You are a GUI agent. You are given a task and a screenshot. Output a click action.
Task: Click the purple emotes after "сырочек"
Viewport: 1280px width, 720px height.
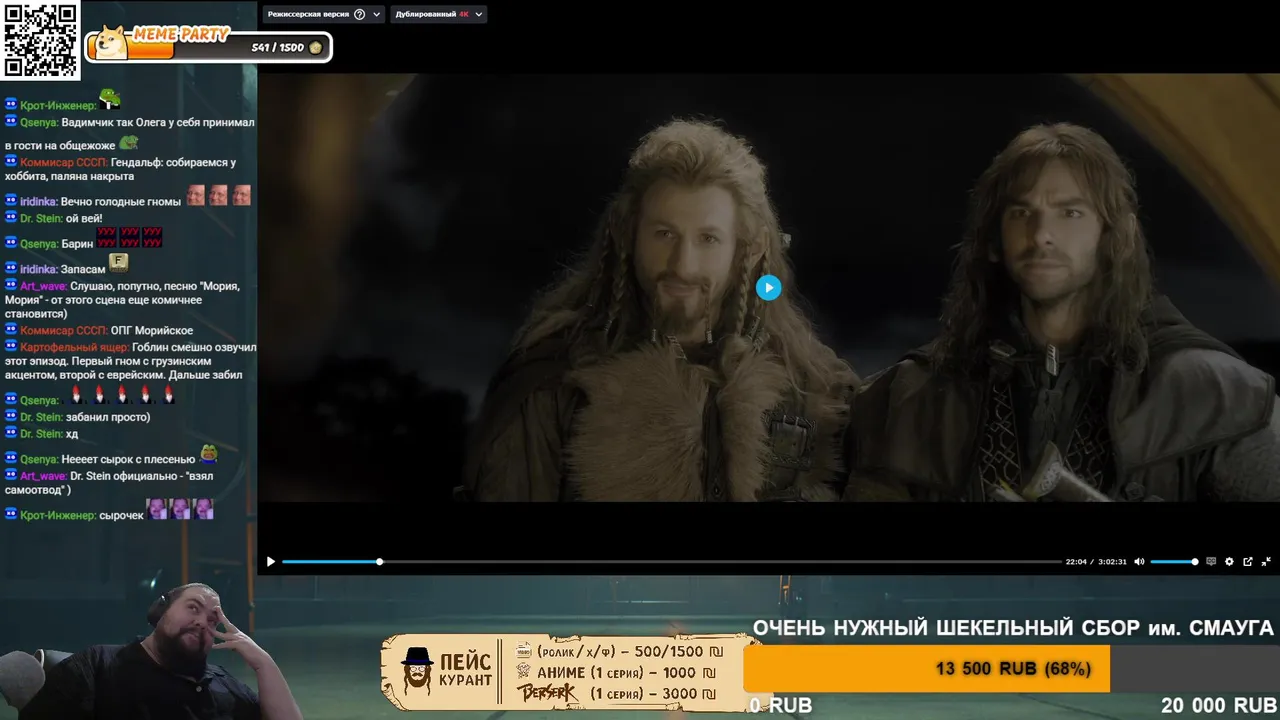[181, 509]
